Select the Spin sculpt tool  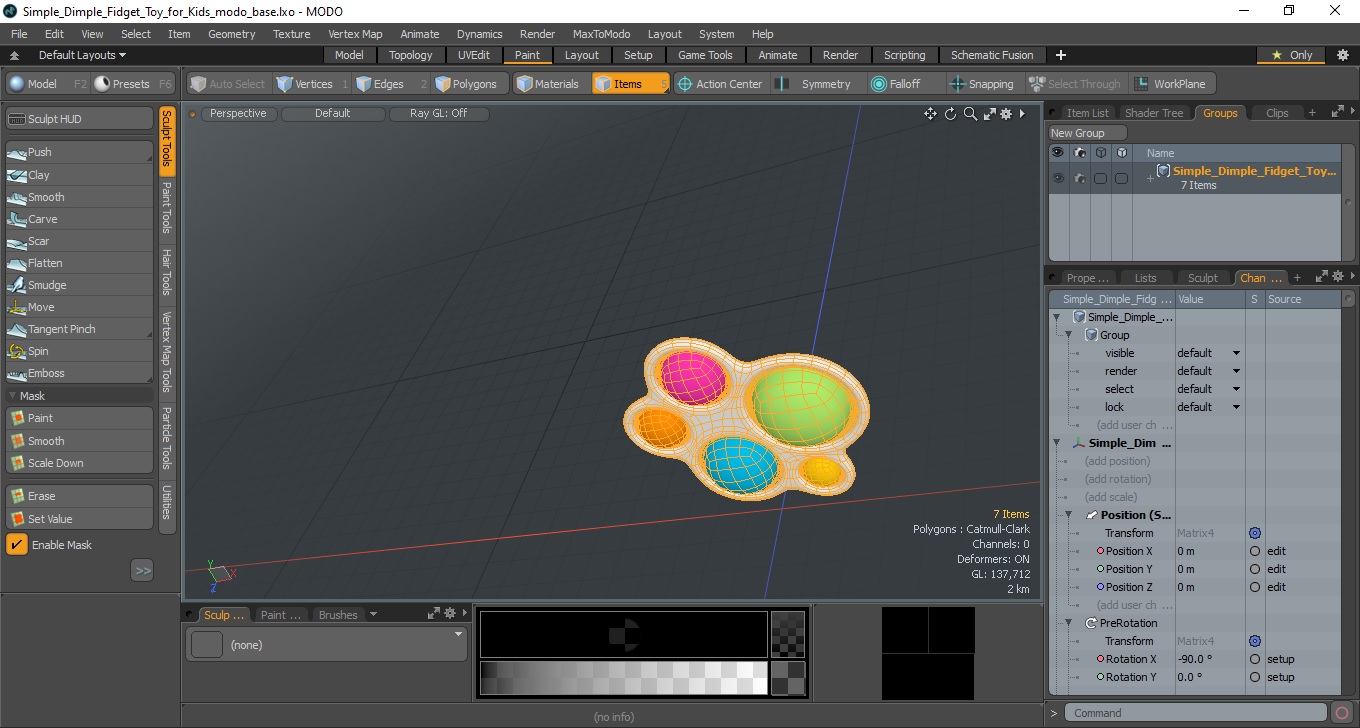coord(79,351)
